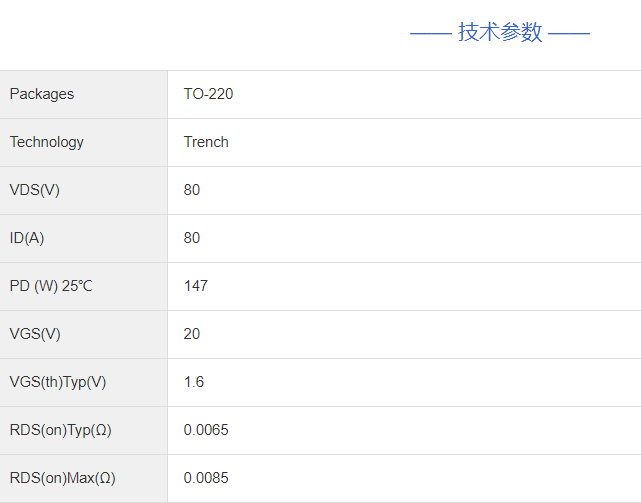Select the 0.0085 resistance value

pyautogui.click(x=206, y=478)
